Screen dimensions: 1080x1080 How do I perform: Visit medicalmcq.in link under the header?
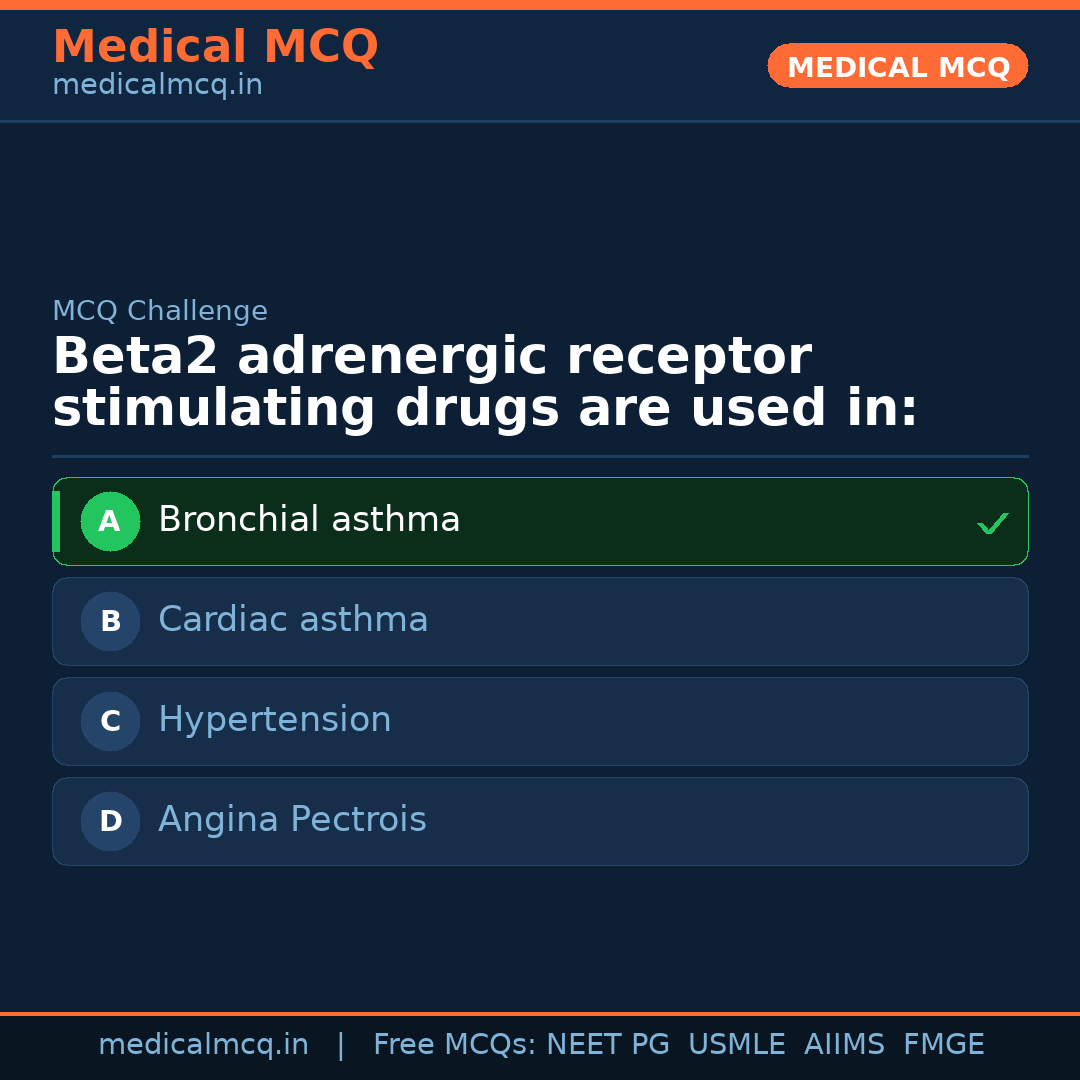point(157,85)
